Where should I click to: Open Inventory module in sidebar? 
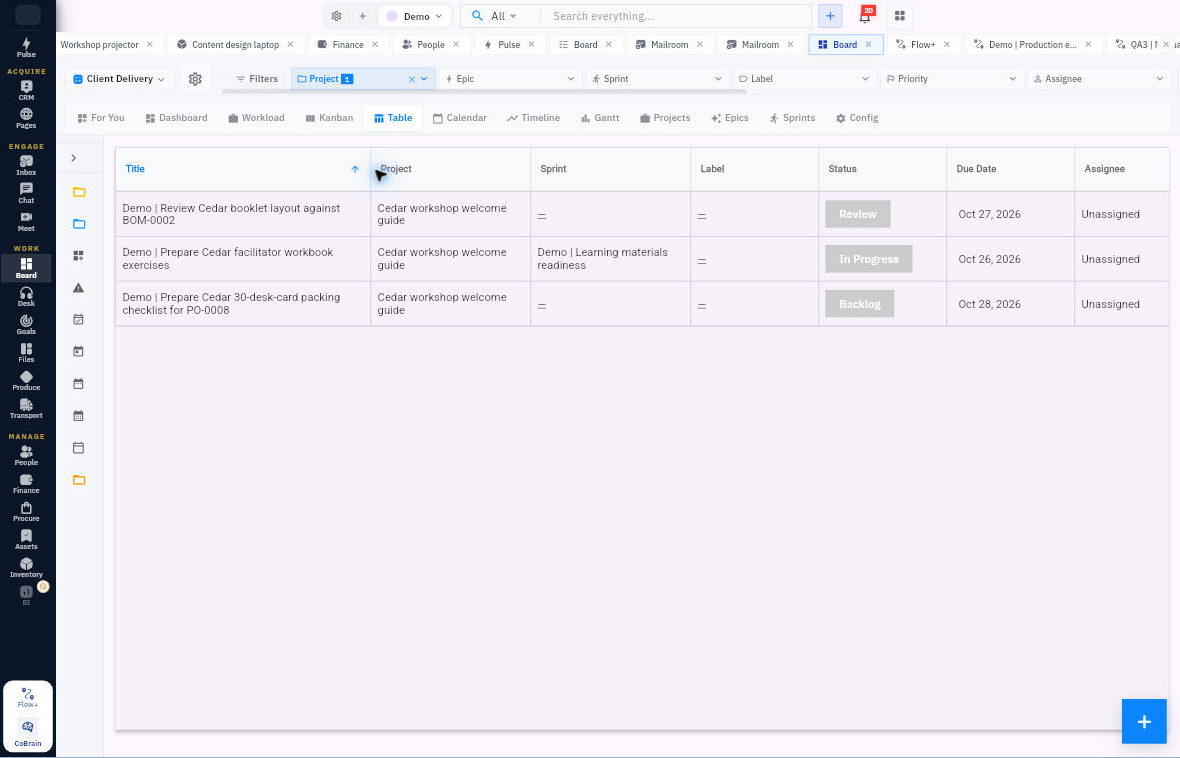point(26,568)
